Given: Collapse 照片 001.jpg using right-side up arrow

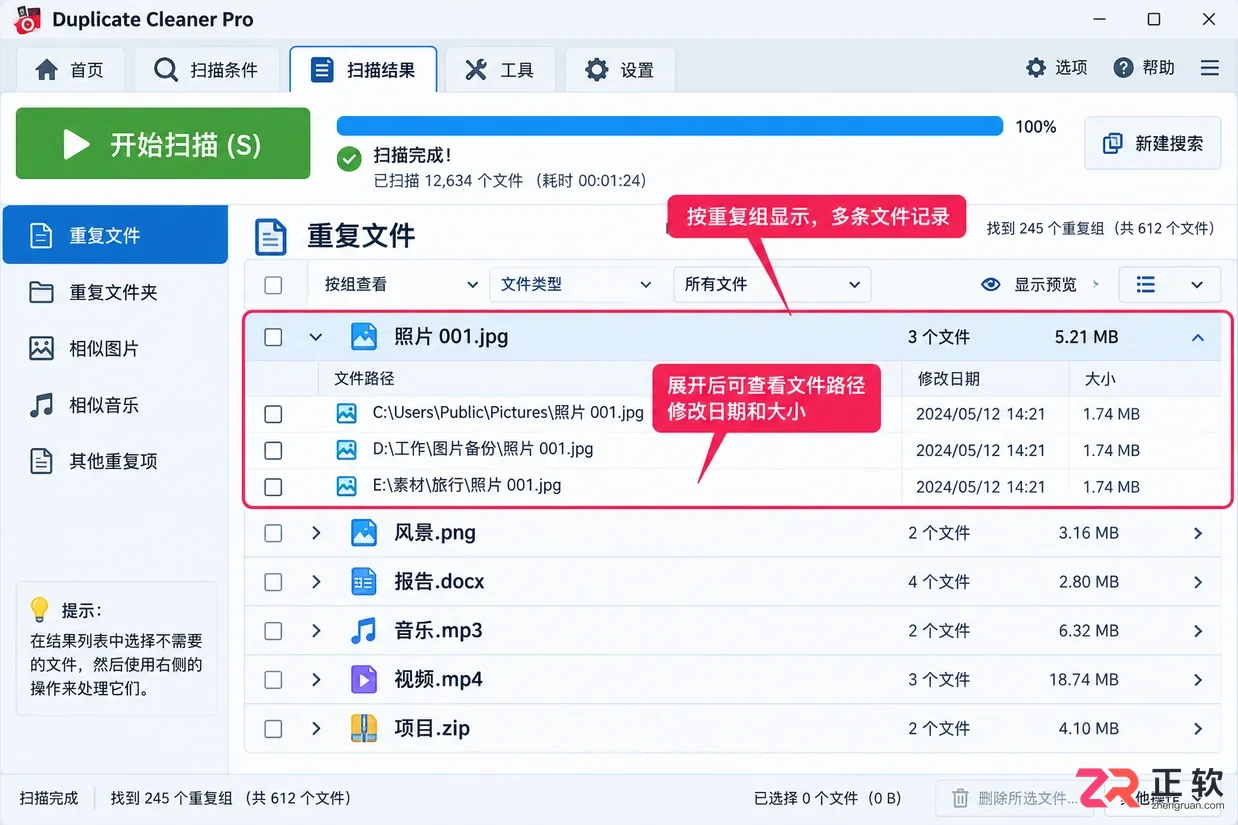Looking at the screenshot, I should [1198, 338].
